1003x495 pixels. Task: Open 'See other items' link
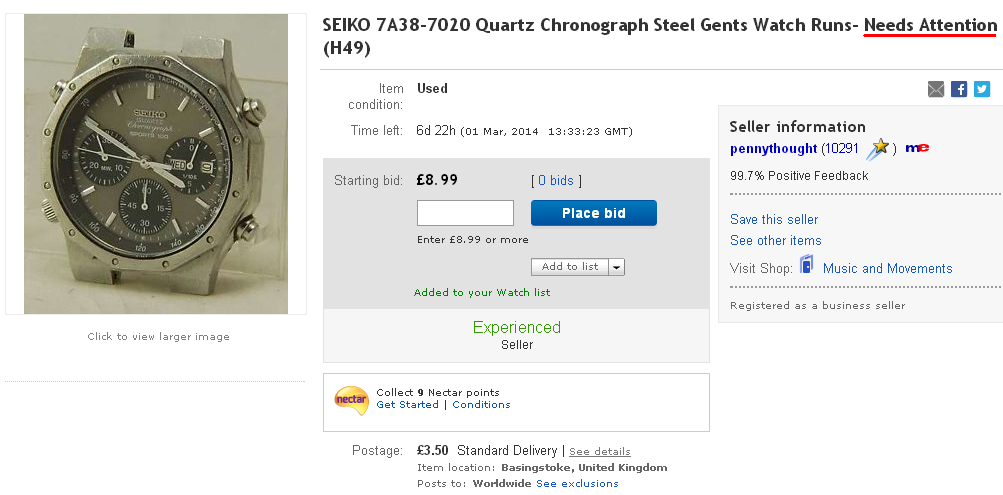[x=776, y=240]
